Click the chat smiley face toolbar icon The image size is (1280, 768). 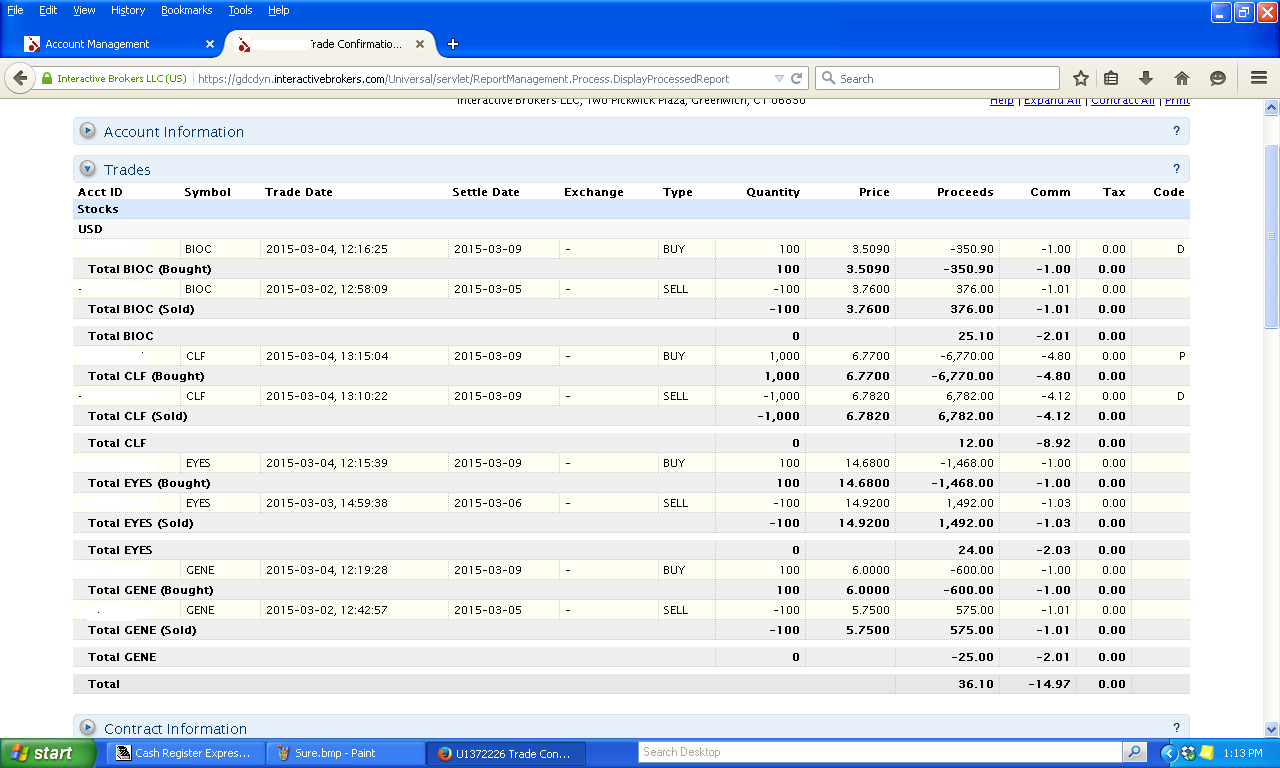pos(1218,78)
